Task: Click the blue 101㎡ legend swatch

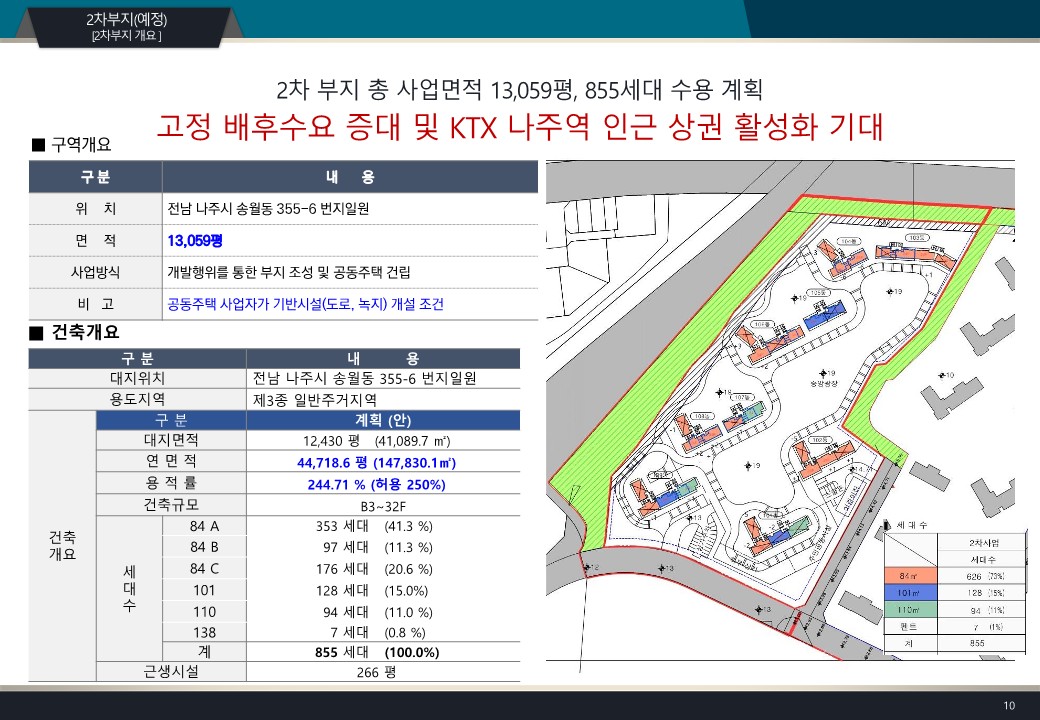Action: point(910,593)
